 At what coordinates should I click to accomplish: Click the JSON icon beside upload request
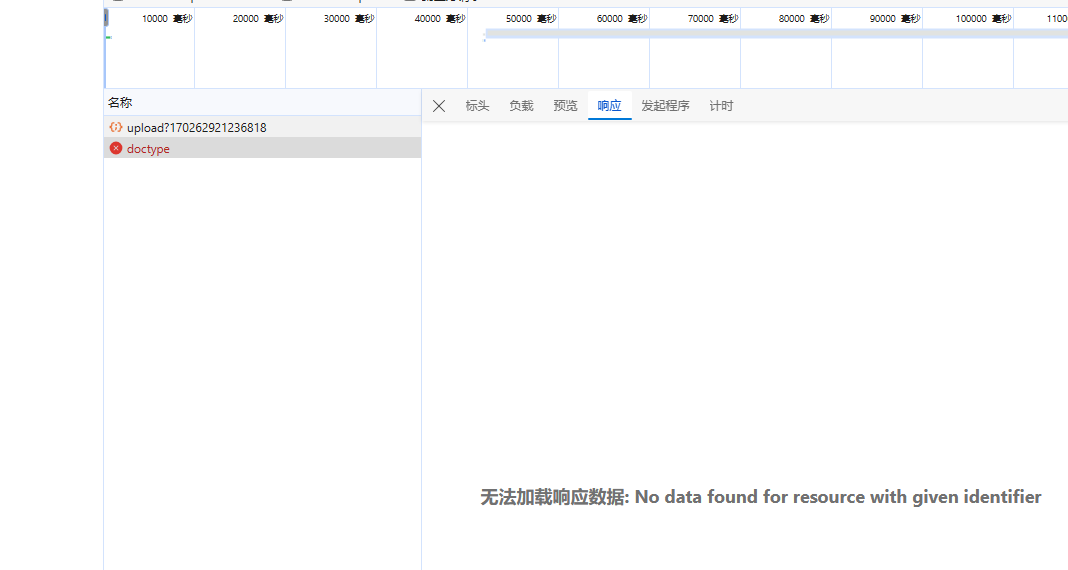click(116, 127)
